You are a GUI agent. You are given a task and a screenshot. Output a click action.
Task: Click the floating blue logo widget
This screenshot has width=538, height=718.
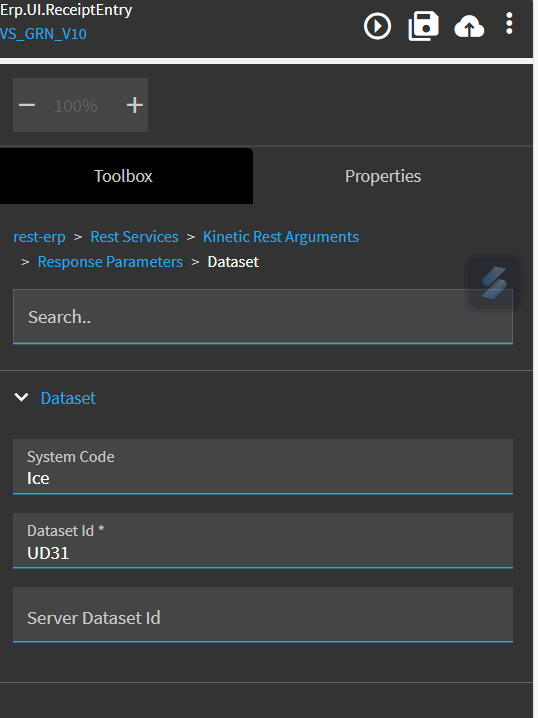[x=494, y=283]
